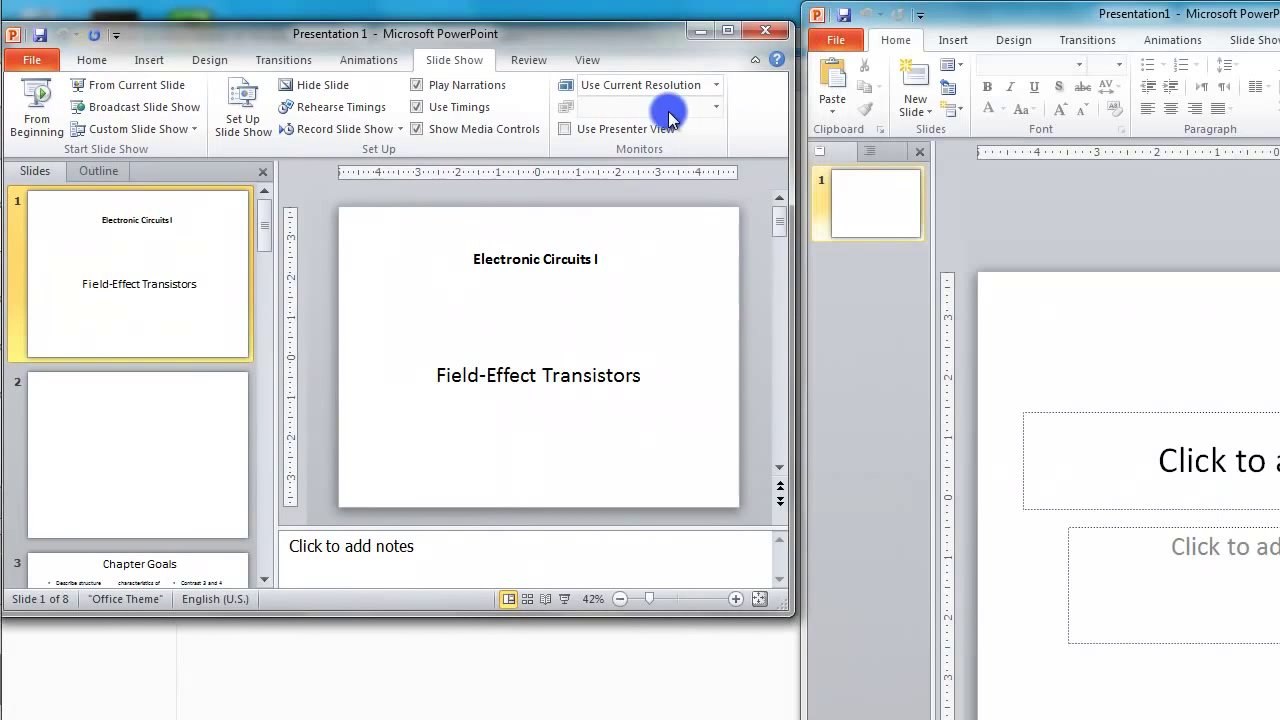
Task: Open File tab in Presentation 1 window
Action: point(32,60)
